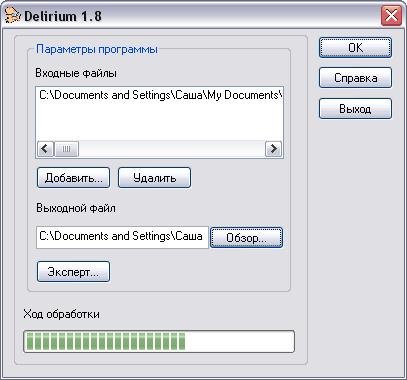Exit via the Выход button
Viewport: 407px width, 380px height.
(x=355, y=109)
